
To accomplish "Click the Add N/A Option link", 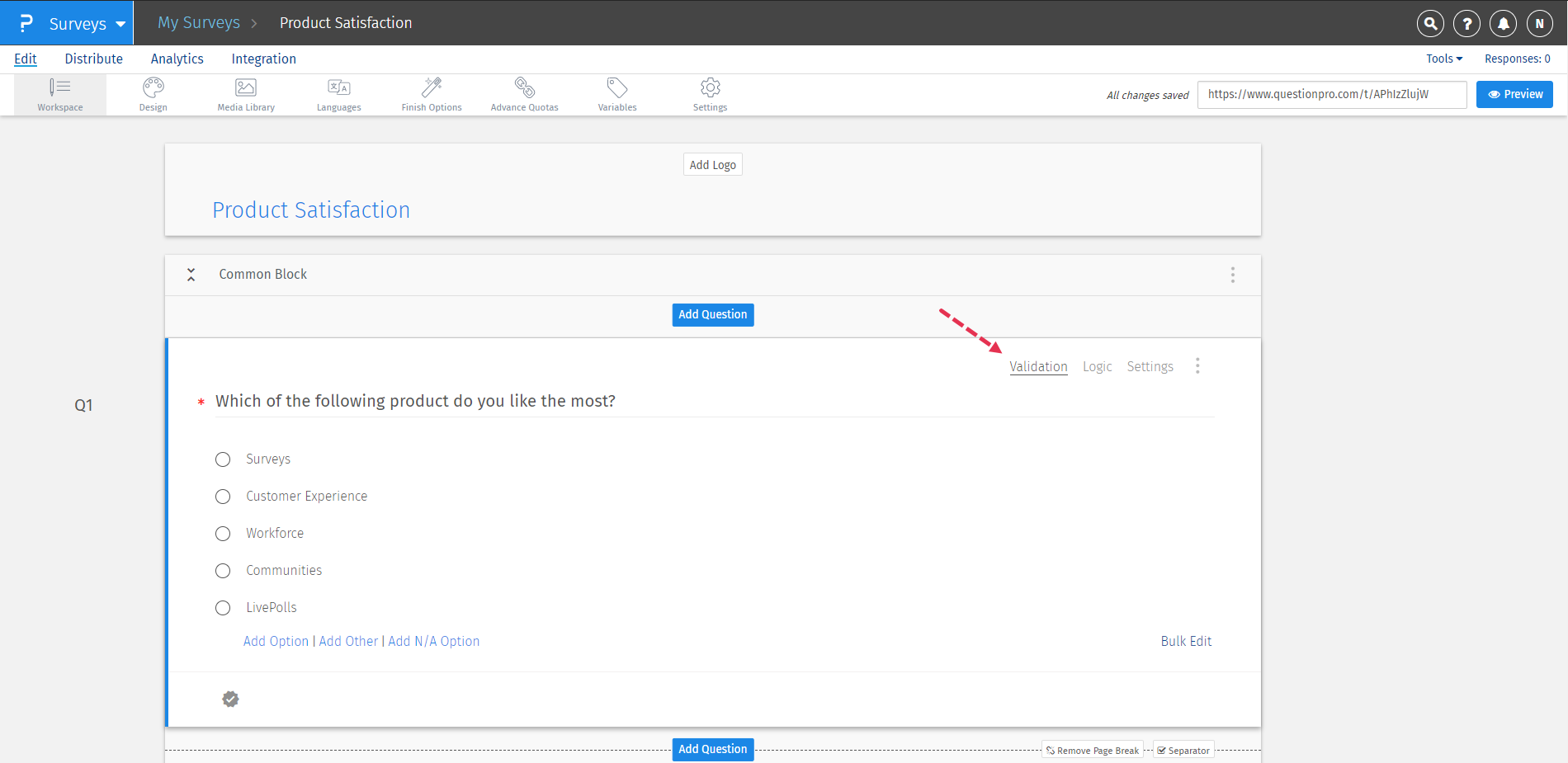I will [434, 641].
